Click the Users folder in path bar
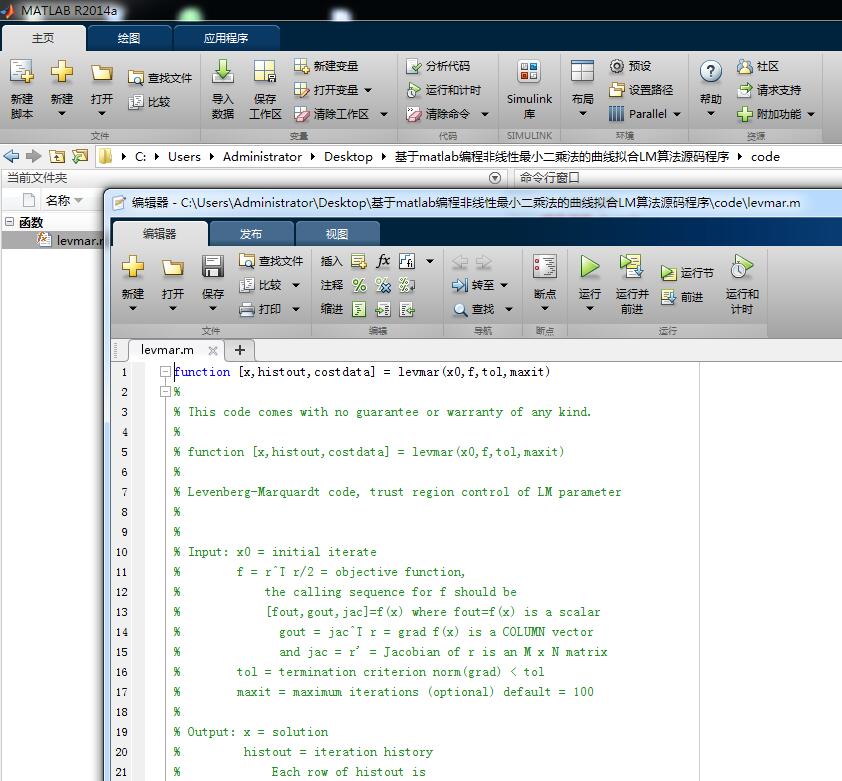The height and width of the screenshot is (781, 842). [184, 156]
